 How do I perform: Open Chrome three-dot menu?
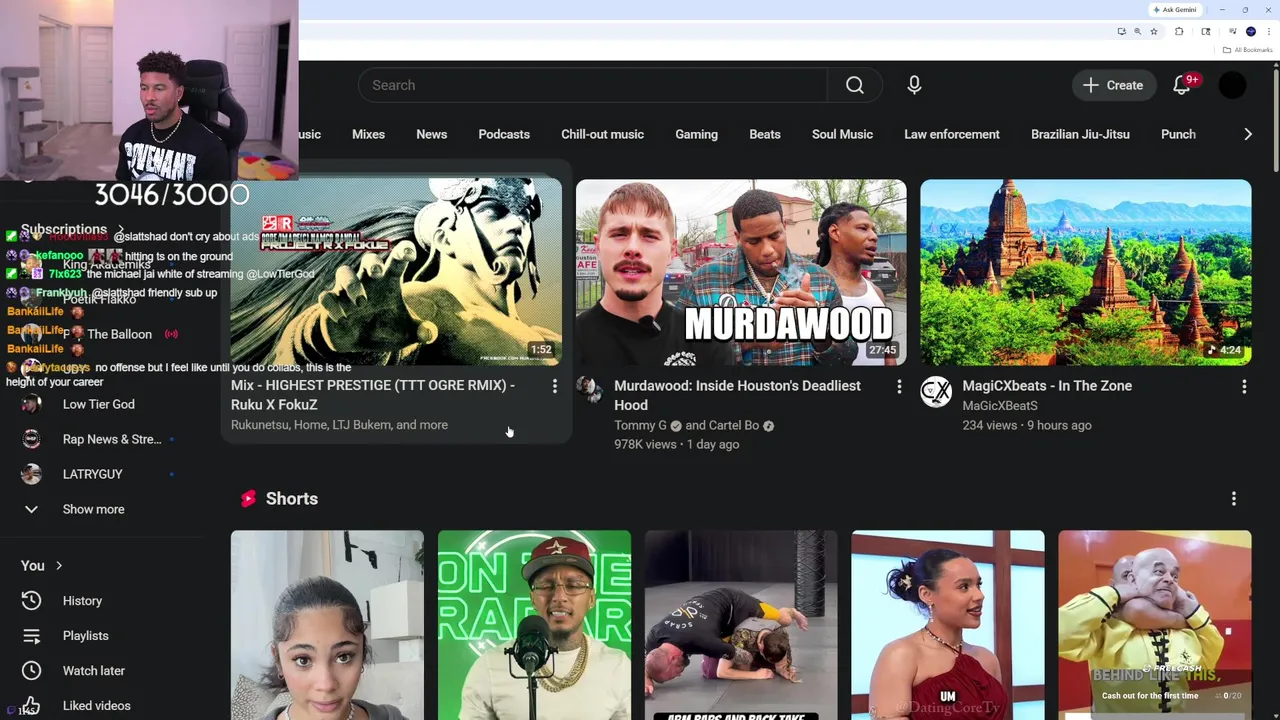click(1269, 31)
